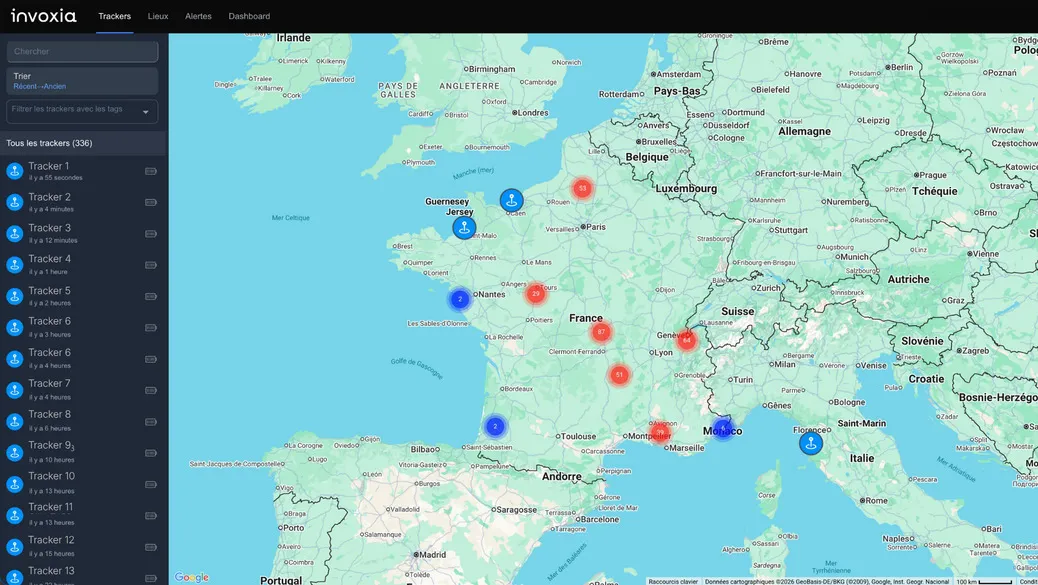
Task: Select the 'Tracker 6' row updated 3 hours ago
Action: [x=83, y=327]
